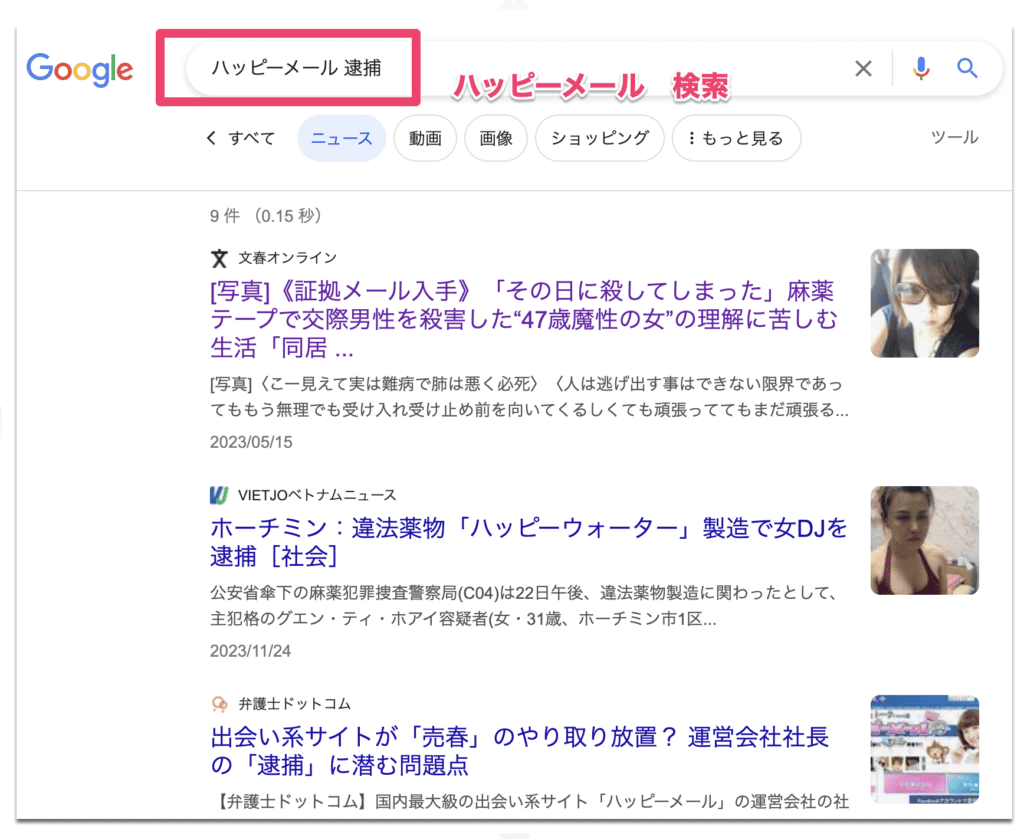This screenshot has height=839, width=1024.
Task: Click the 9 件 (0.15 秒) result count
Action: coord(266,215)
